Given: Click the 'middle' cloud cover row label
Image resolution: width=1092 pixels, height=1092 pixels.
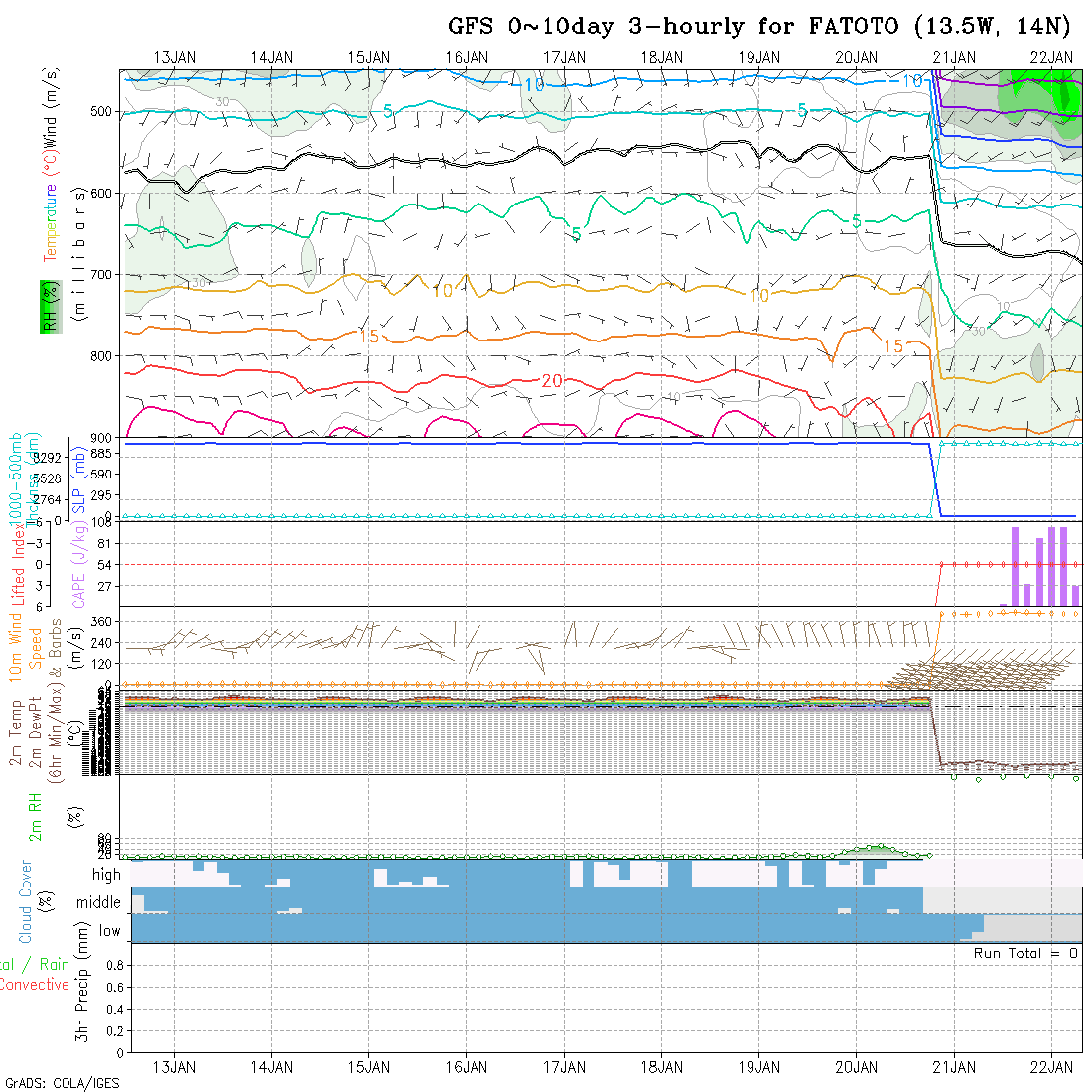Looking at the screenshot, I should coord(99,903).
